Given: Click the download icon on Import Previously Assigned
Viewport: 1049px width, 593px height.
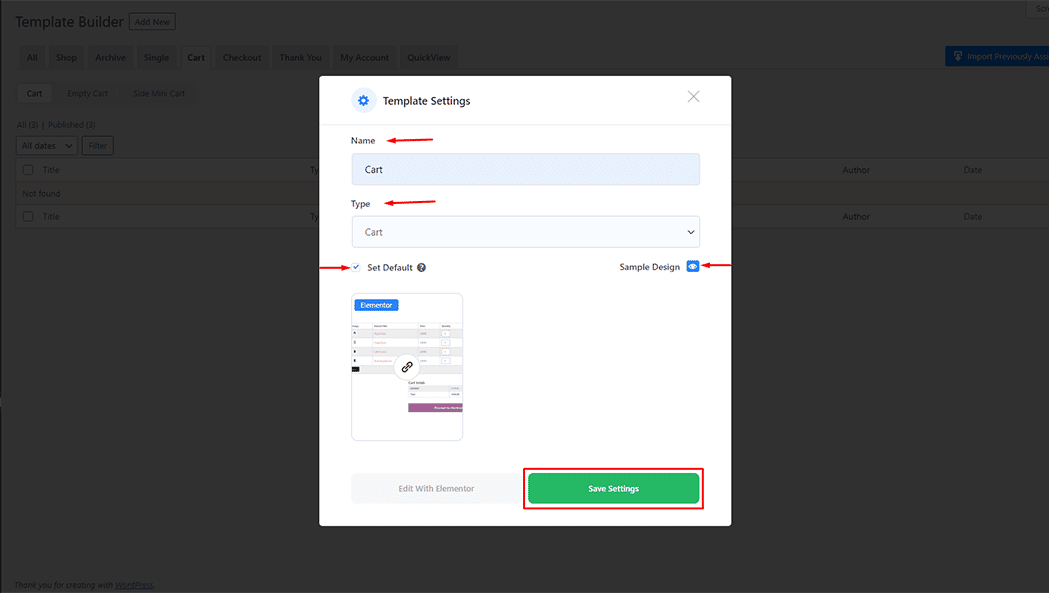Looking at the screenshot, I should 959,56.
